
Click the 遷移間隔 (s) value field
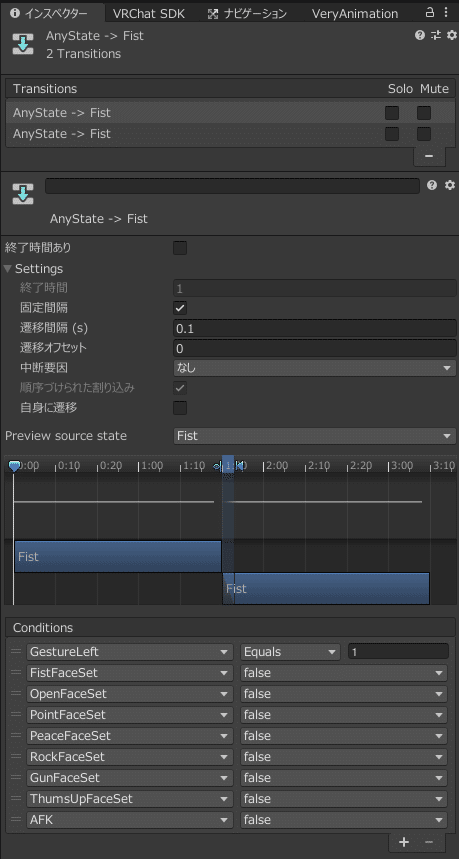315,328
